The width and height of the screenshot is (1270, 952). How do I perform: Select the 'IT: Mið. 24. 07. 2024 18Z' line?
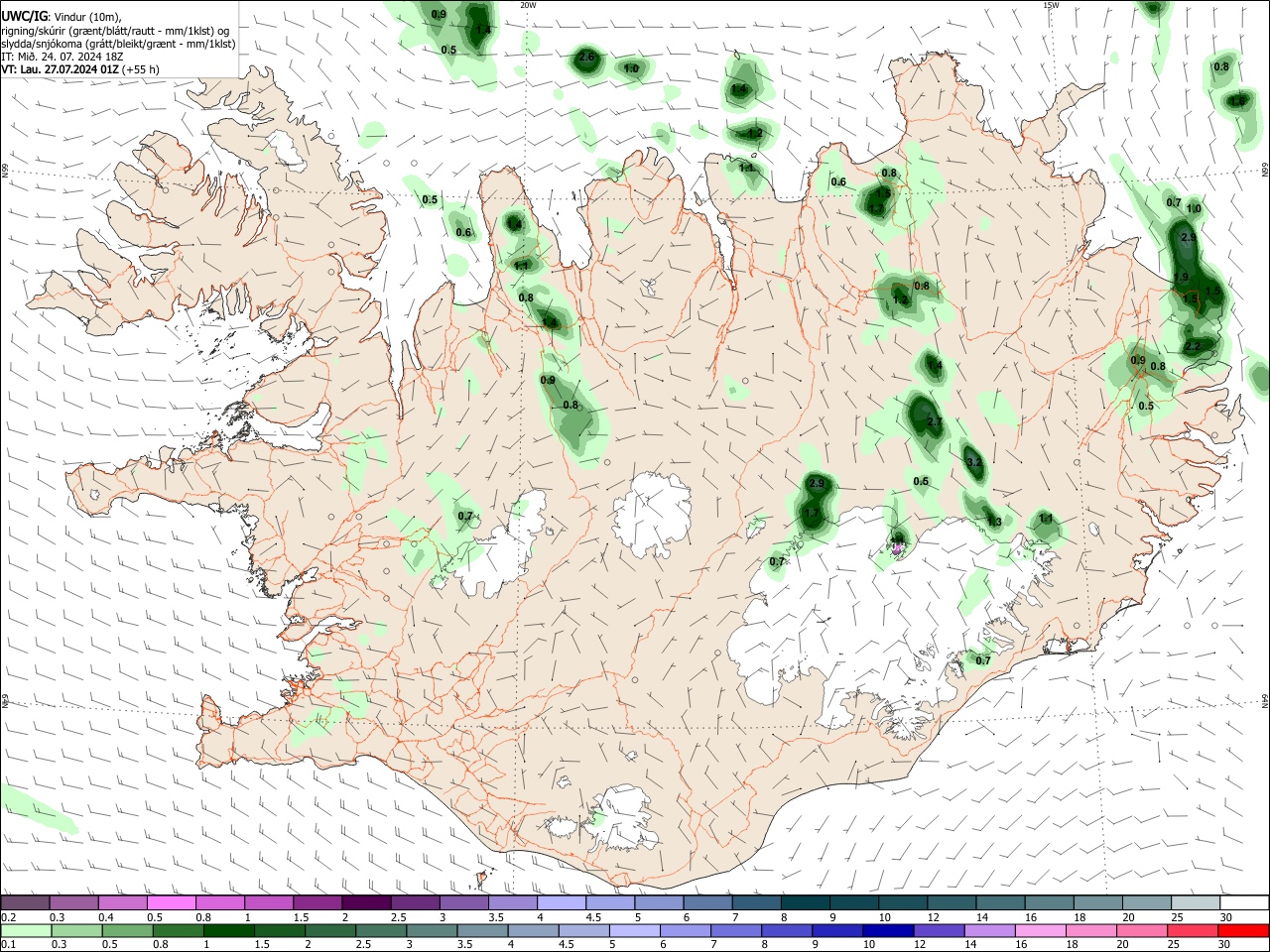(63, 57)
